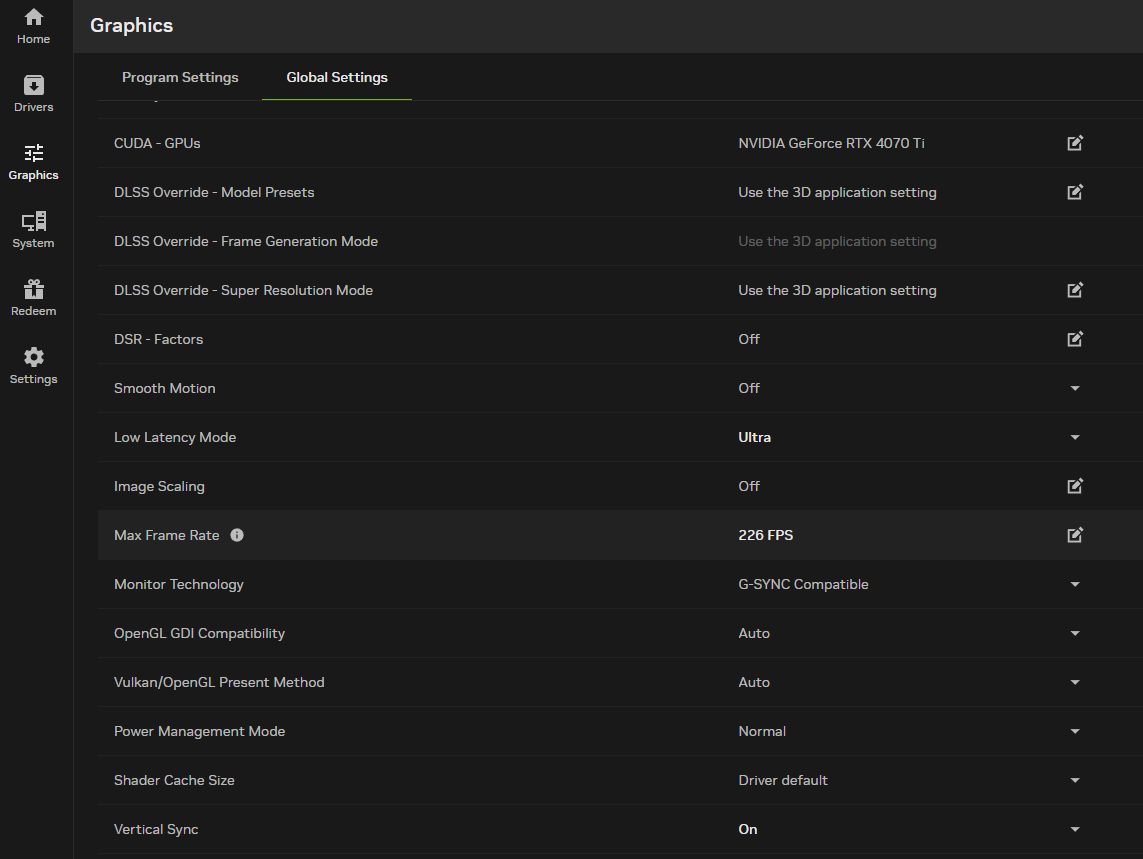Select the Smooth Motion row label
Image resolution: width=1143 pixels, height=859 pixels.
pos(165,388)
